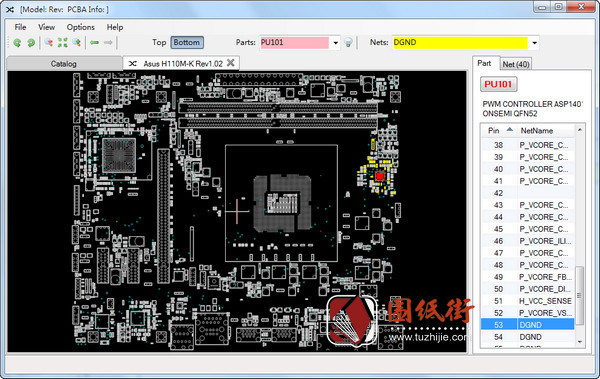Select pin 53 DGND row

(x=528, y=325)
